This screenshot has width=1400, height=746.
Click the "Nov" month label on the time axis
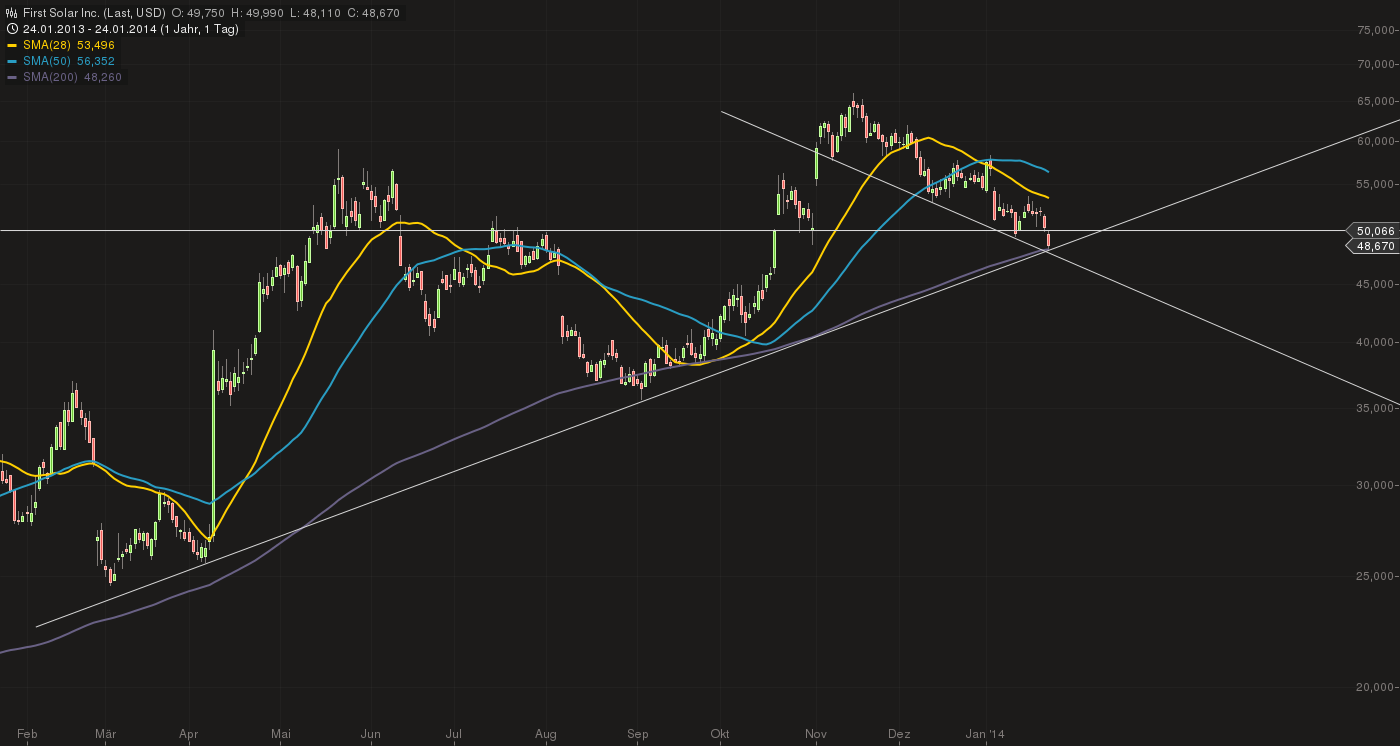tap(816, 734)
